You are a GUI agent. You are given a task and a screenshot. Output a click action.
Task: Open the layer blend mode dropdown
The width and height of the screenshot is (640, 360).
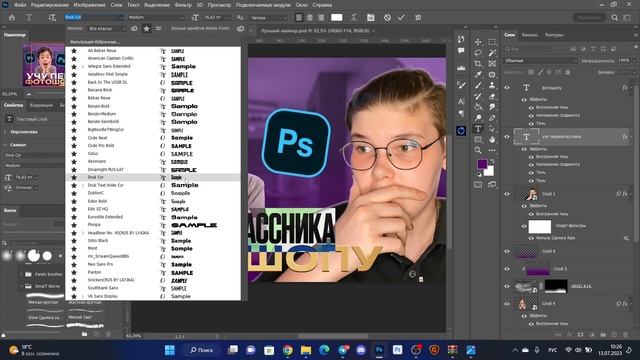point(541,60)
